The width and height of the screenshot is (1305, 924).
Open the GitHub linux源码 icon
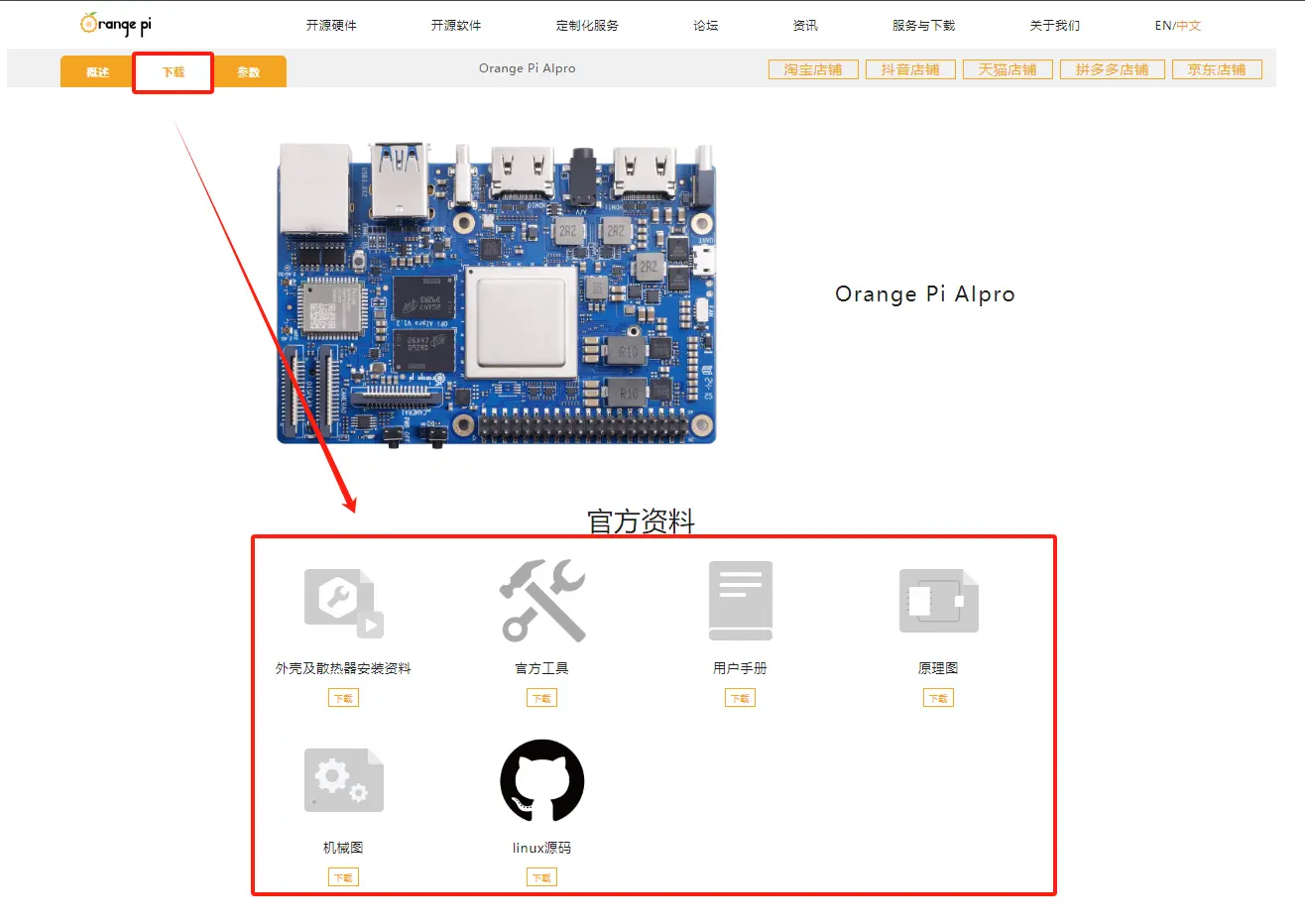click(542, 780)
